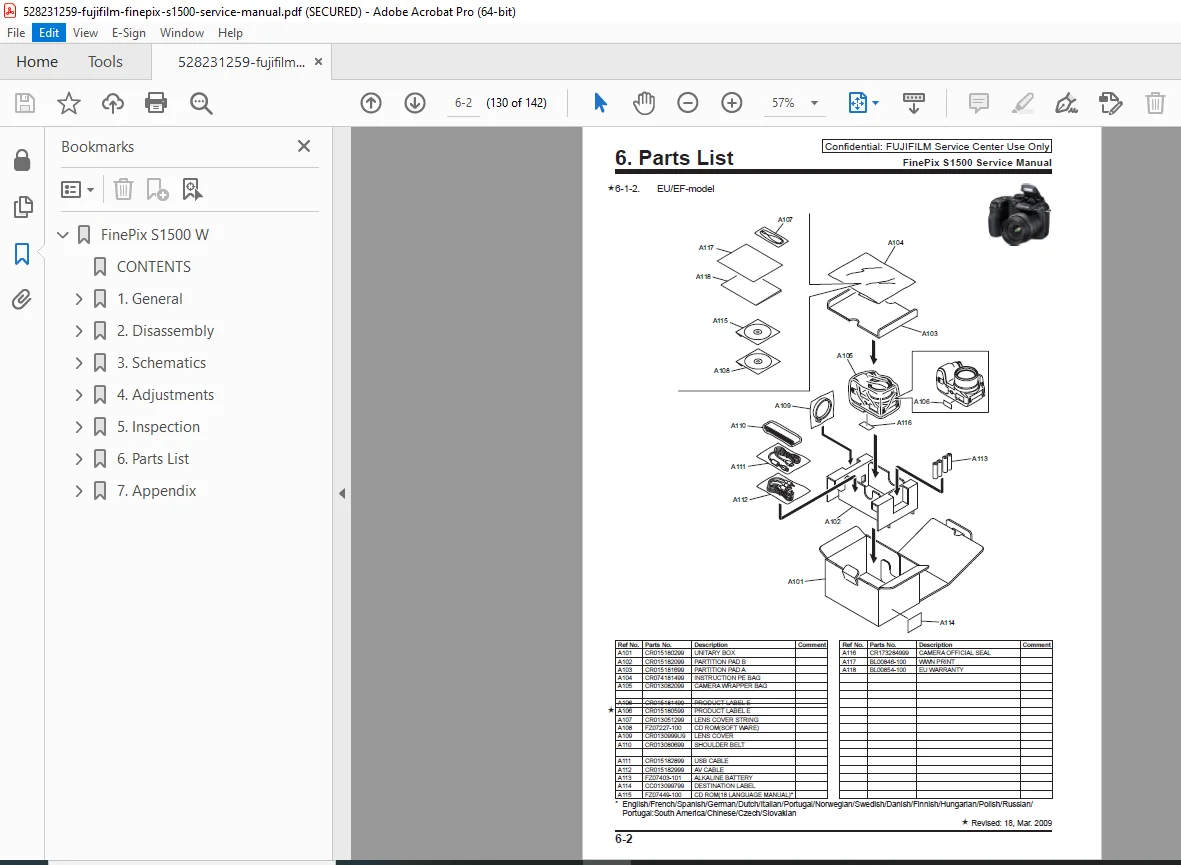Add bookmark to favorites star icon
The height and width of the screenshot is (865, 1181).
(x=69, y=102)
